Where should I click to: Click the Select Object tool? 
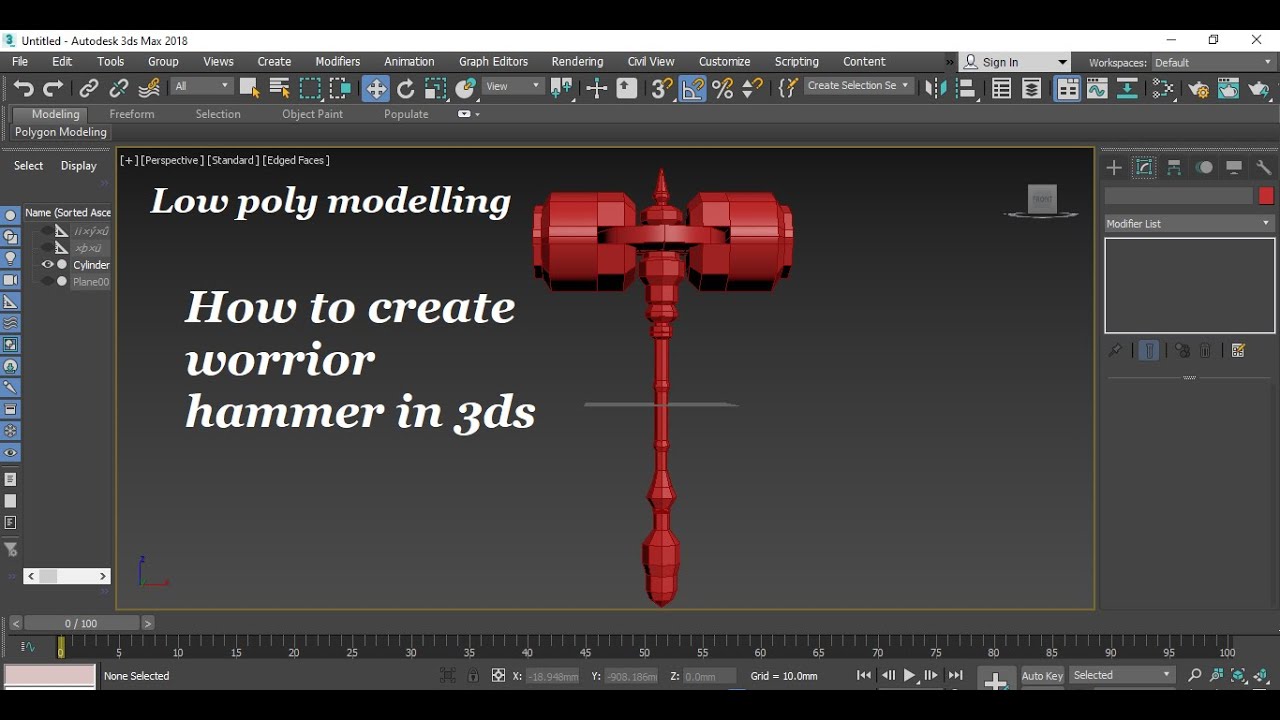(249, 88)
